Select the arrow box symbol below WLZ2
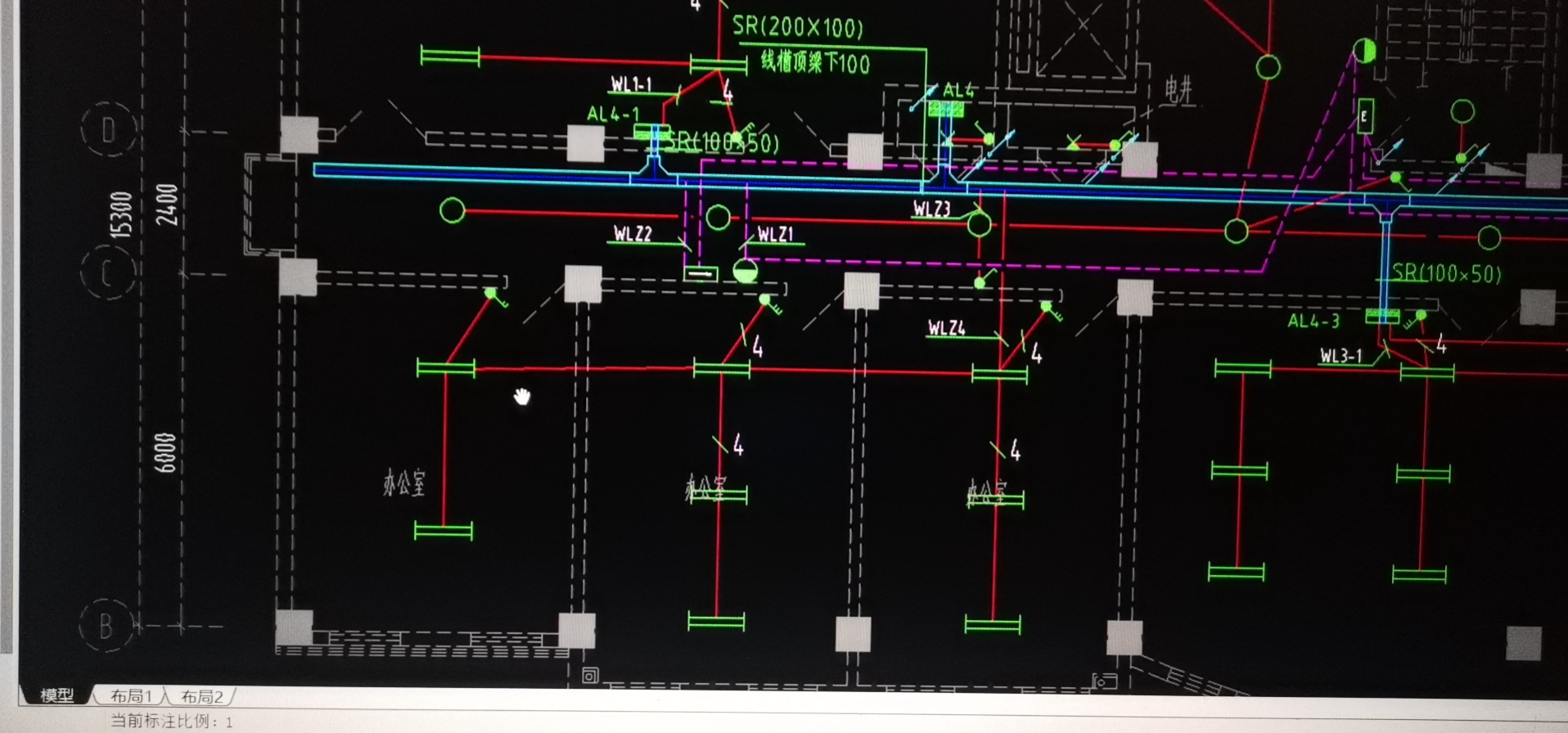This screenshot has height=733, width=1568. pyautogui.click(x=701, y=273)
